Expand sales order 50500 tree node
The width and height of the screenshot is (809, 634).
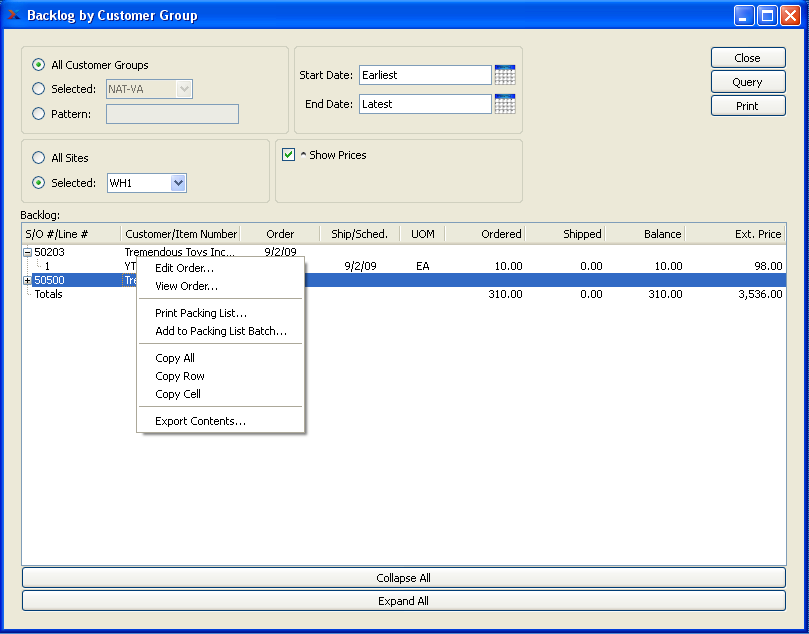point(27,281)
